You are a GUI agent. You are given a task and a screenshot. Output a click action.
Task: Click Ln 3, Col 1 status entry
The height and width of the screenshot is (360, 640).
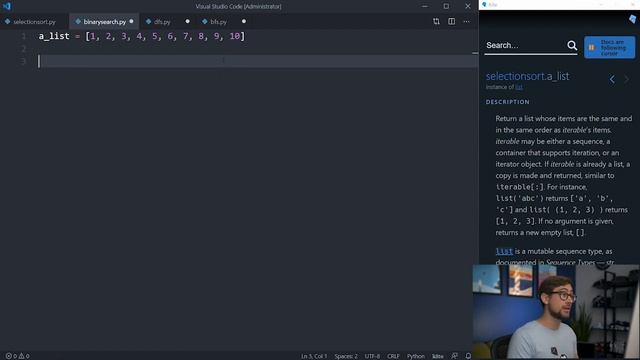tap(314, 356)
